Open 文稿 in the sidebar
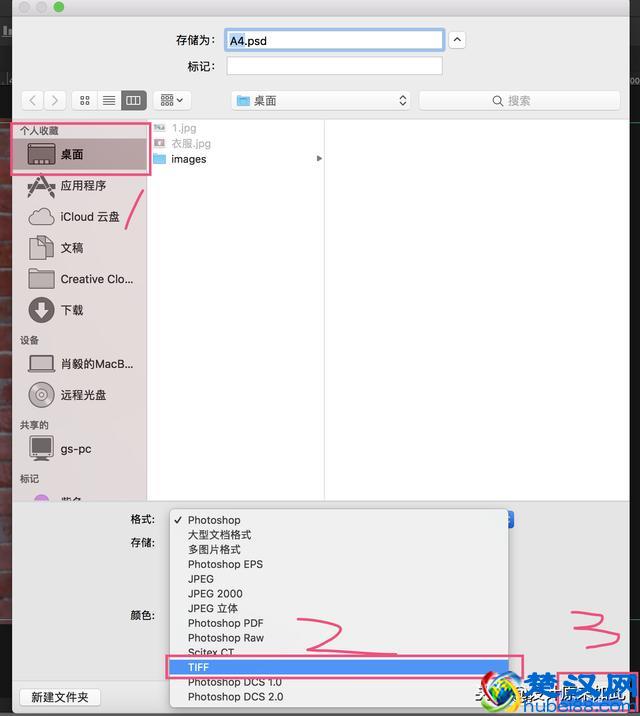Viewport: 640px width, 716px height. 80,247
